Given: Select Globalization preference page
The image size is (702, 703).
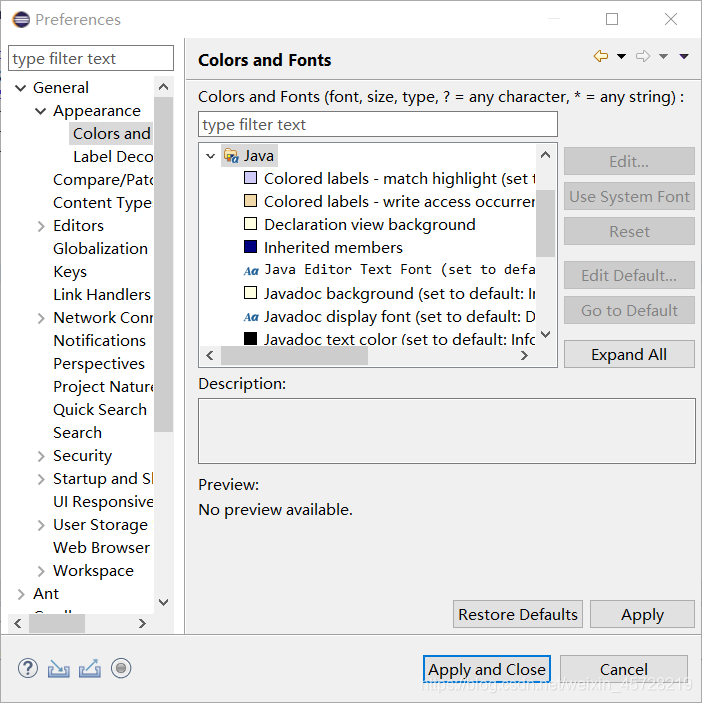Looking at the screenshot, I should [x=100, y=249].
